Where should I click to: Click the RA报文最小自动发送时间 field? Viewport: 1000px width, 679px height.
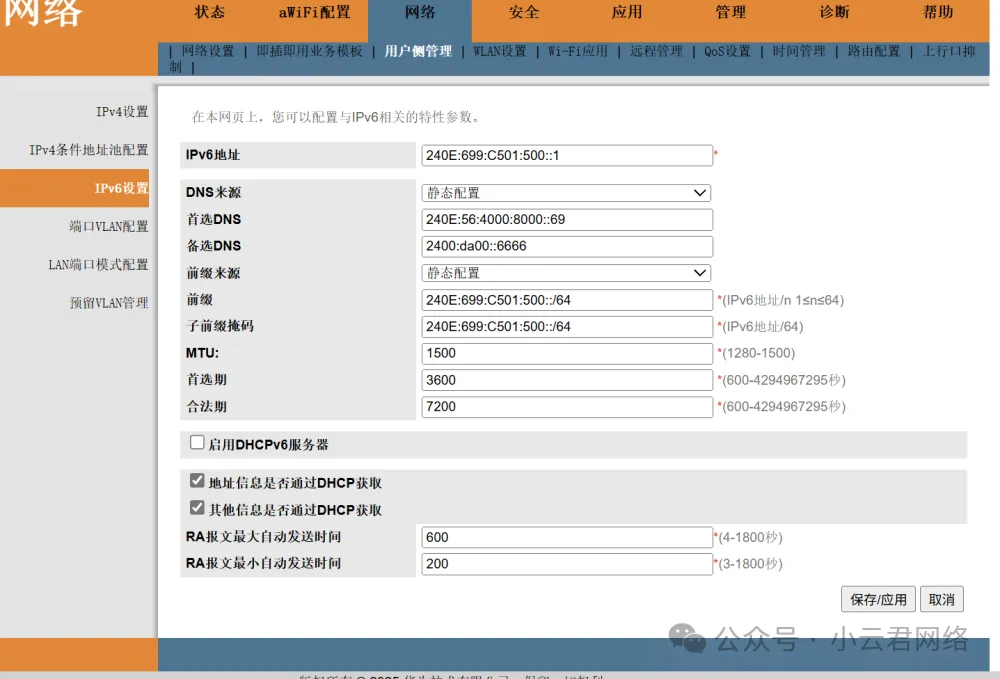567,564
